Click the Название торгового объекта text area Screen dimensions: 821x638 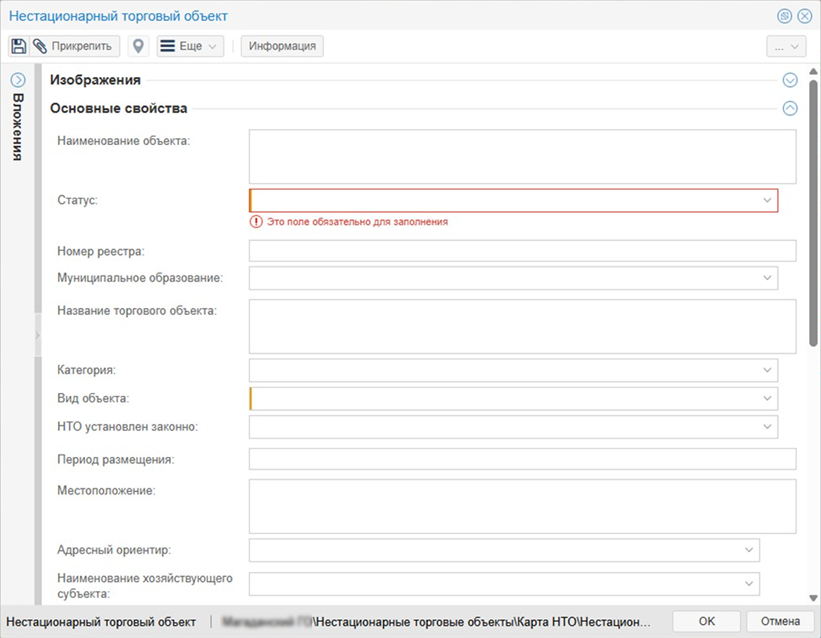tap(523, 326)
